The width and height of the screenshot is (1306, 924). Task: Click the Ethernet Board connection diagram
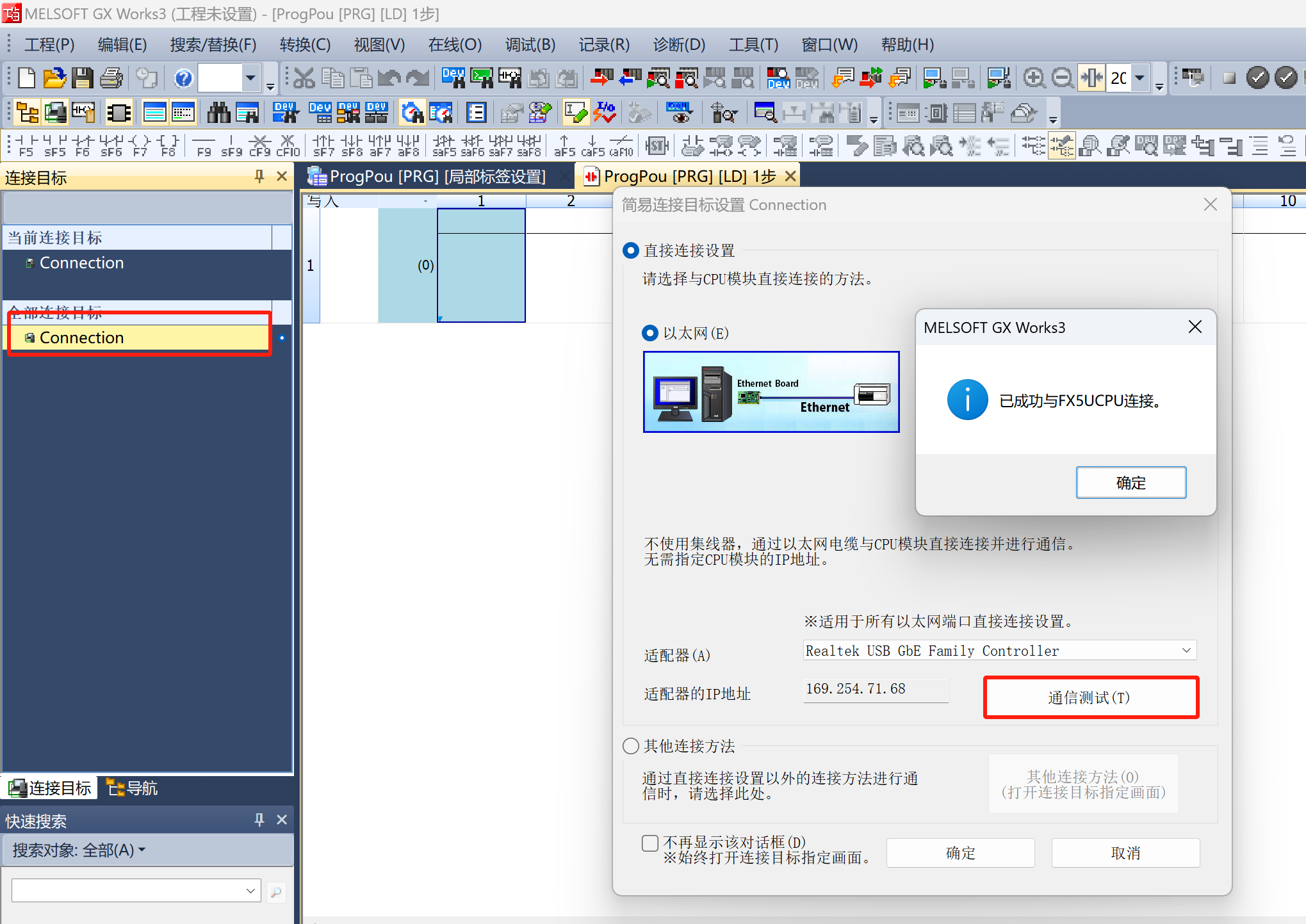click(x=771, y=392)
